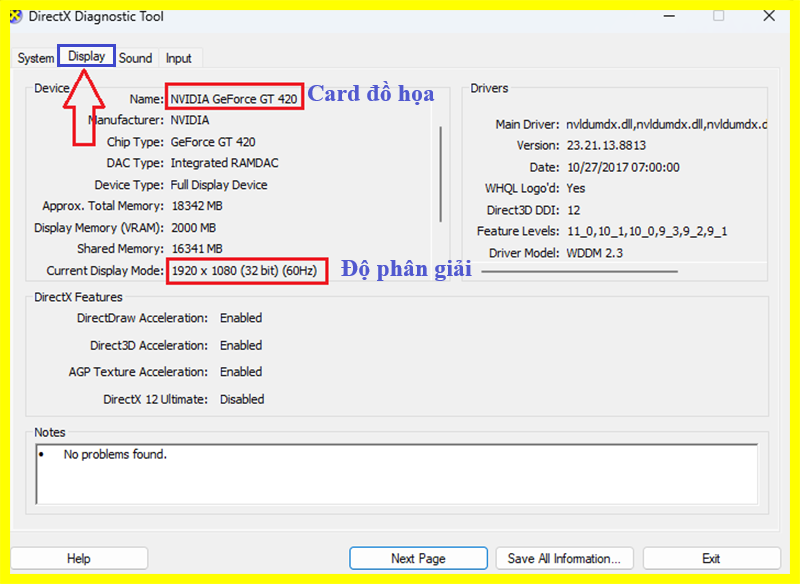This screenshot has height=584, width=800.
Task: Click the driver date 10/27/2017 07:00:00
Action: pyautogui.click(x=623, y=167)
